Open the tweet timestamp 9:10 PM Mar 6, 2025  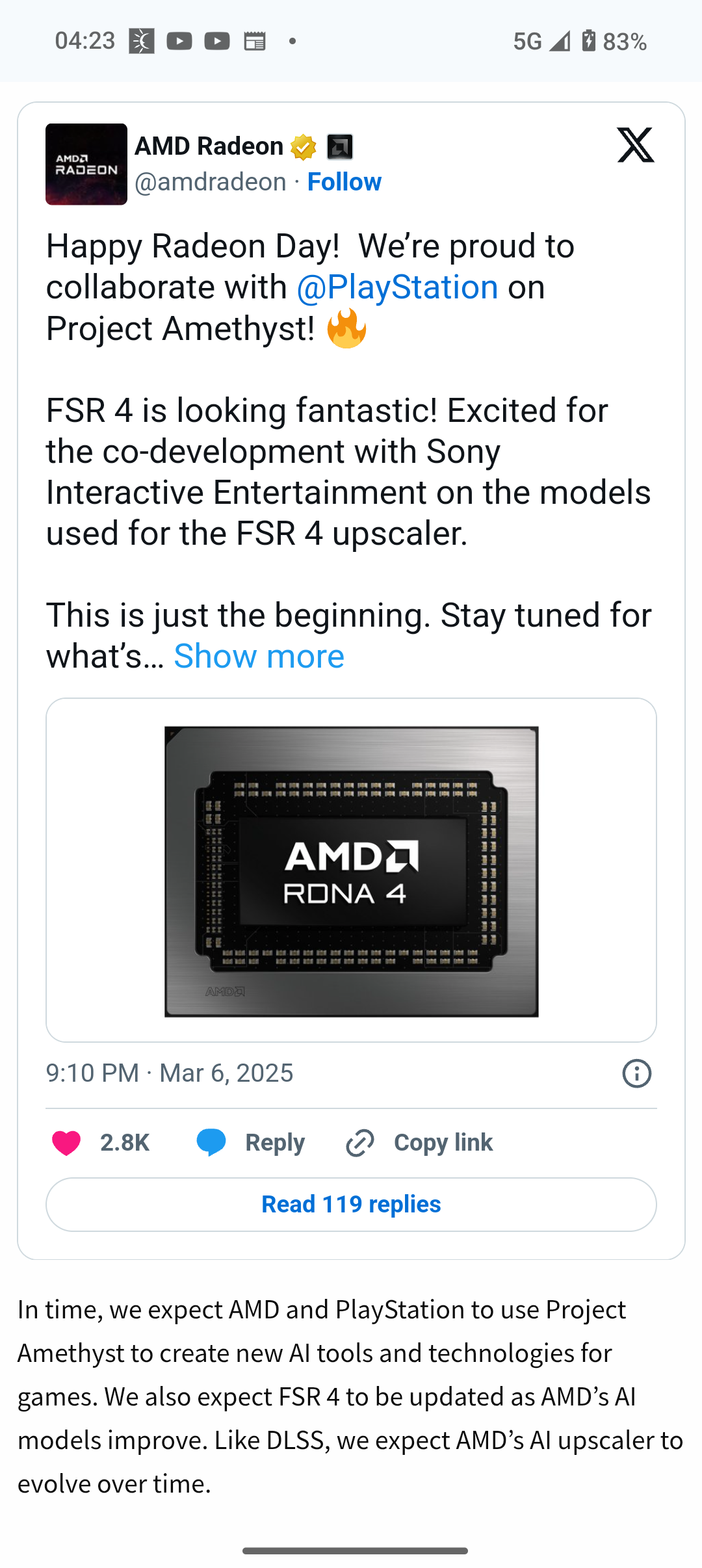pyautogui.click(x=170, y=1073)
